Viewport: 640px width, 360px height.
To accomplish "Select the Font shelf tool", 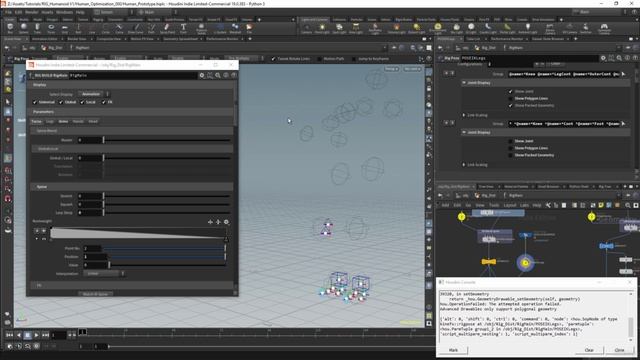I will [183, 29].
